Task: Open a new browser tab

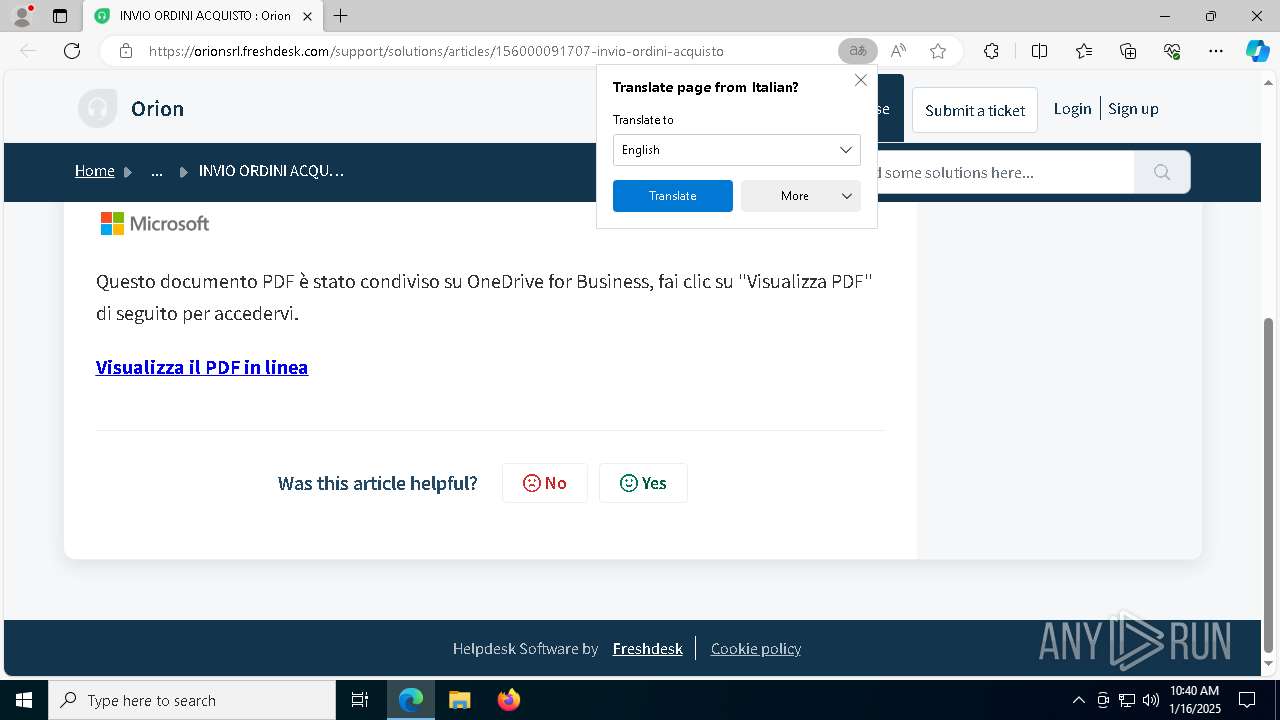Action: pos(341,16)
